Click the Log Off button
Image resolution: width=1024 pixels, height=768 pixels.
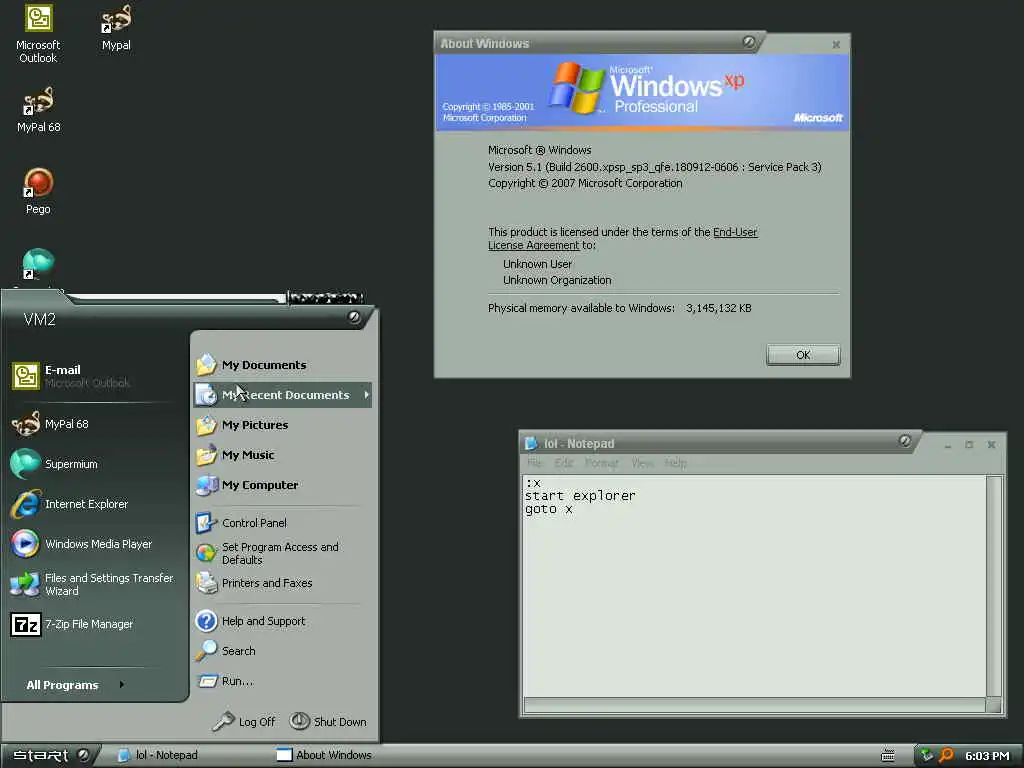(x=244, y=722)
